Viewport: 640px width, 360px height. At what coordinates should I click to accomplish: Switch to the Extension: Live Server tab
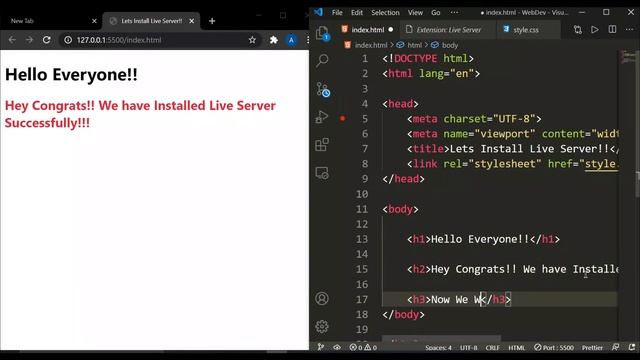[448, 29]
